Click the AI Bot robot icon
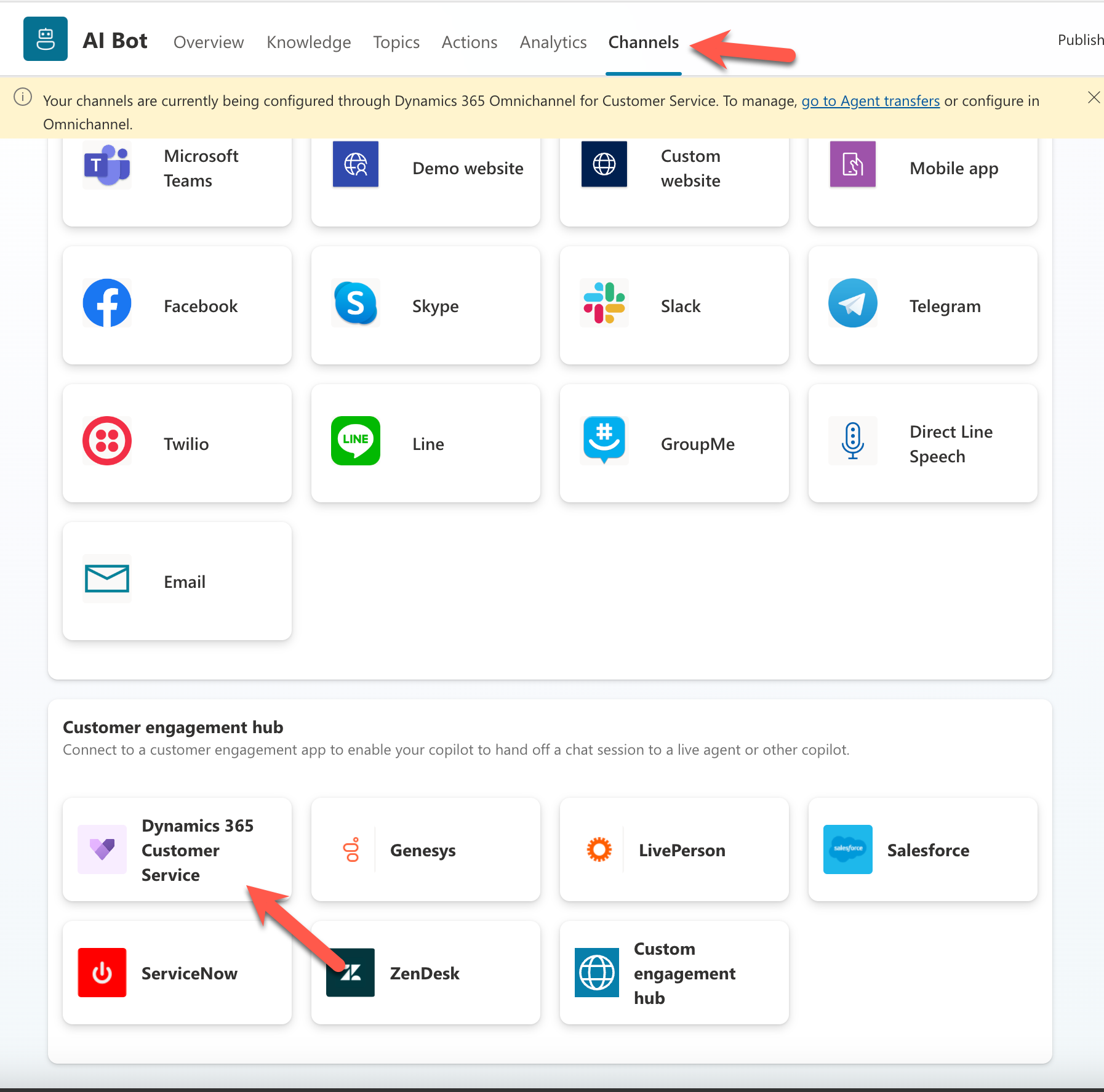Viewport: 1104px width, 1092px height. [x=46, y=39]
